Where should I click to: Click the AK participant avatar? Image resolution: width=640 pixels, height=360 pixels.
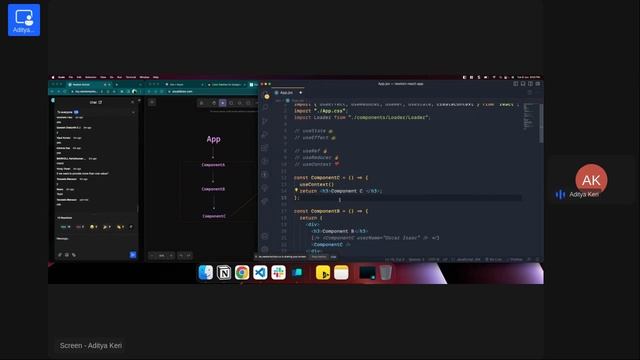(591, 180)
